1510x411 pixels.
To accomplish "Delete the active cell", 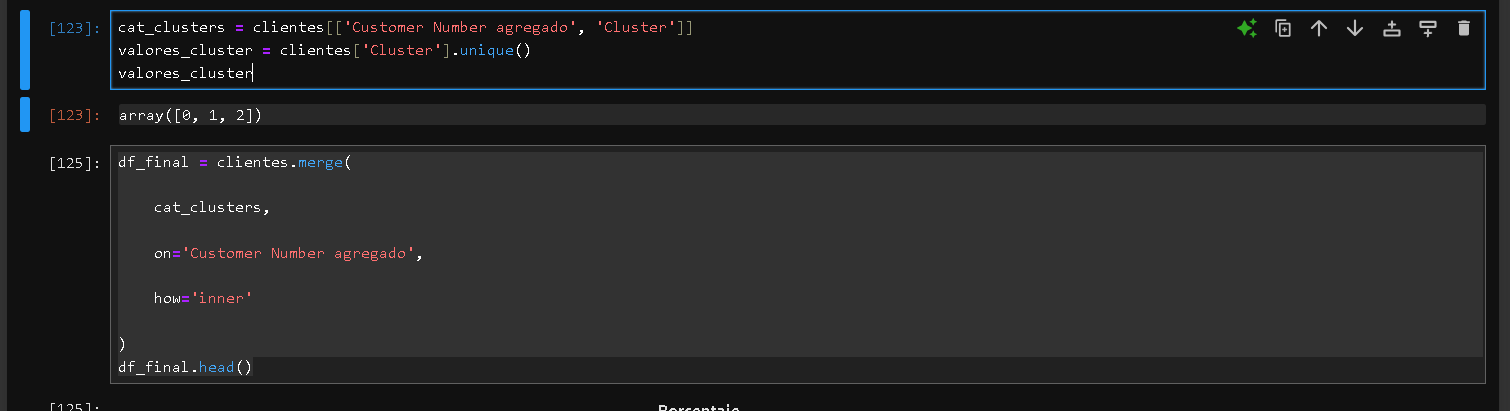I will [x=1464, y=28].
